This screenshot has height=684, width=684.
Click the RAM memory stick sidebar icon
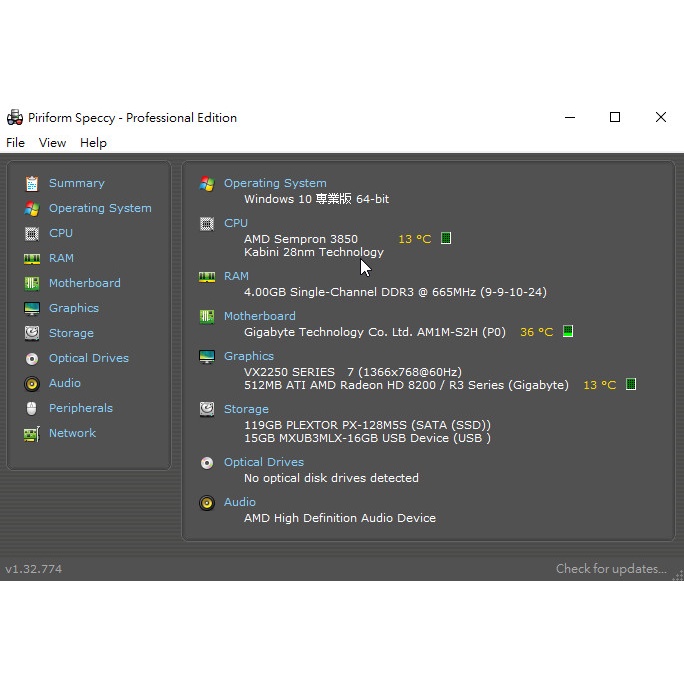32,258
